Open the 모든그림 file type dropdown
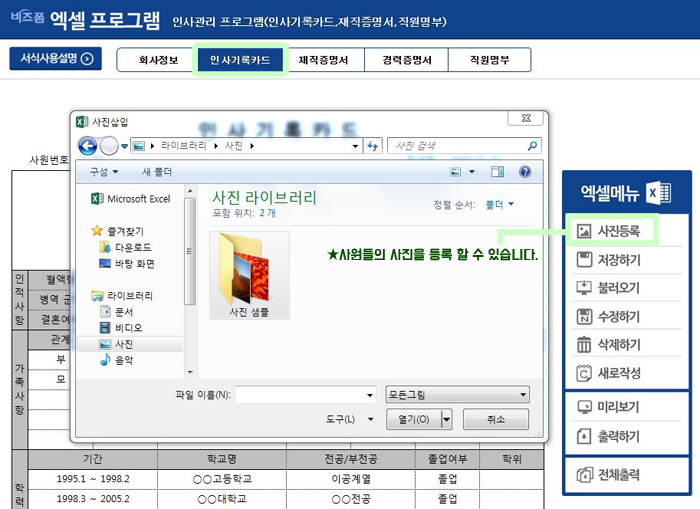 pos(457,395)
